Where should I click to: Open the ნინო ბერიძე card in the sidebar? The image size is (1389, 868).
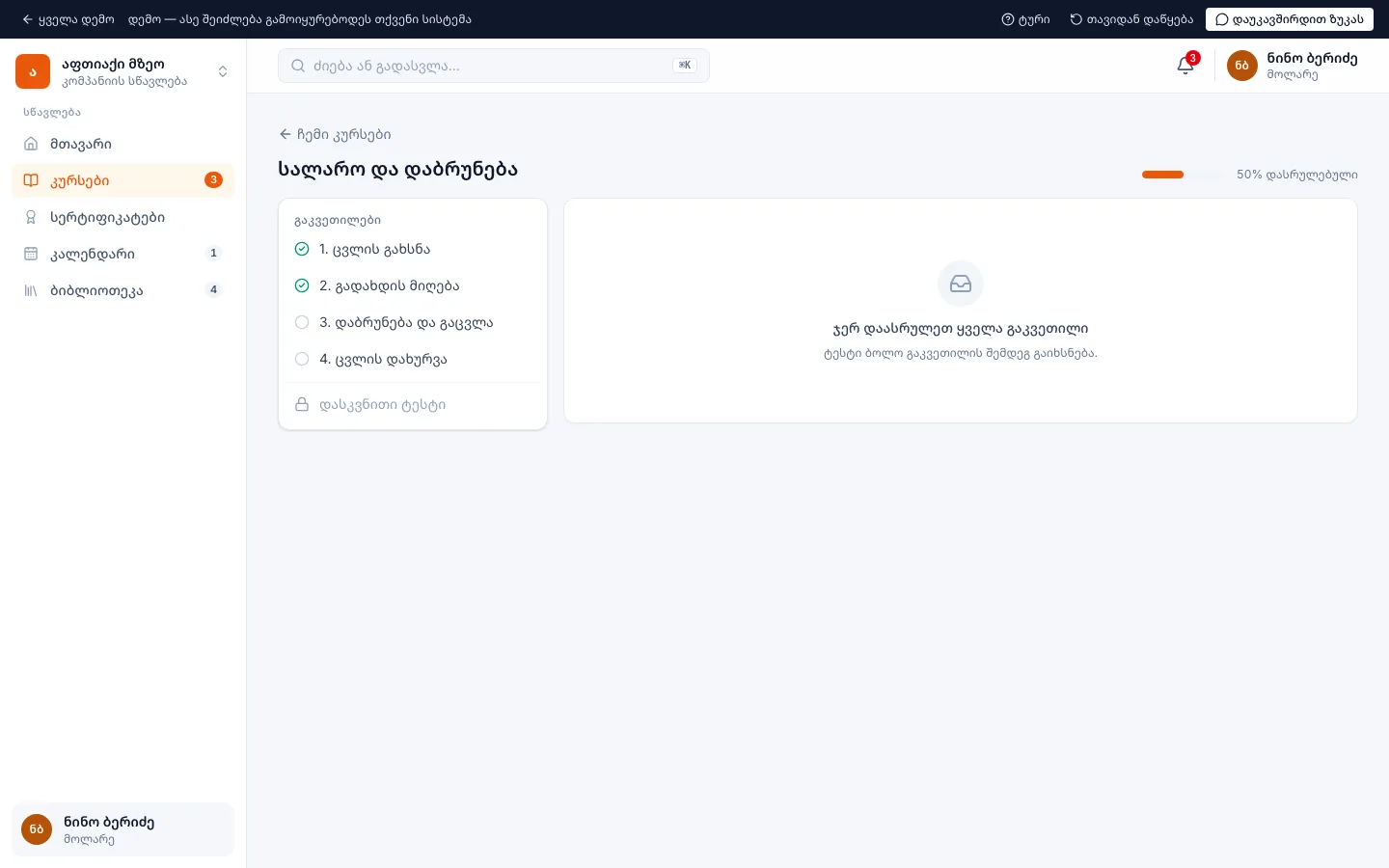tap(123, 829)
